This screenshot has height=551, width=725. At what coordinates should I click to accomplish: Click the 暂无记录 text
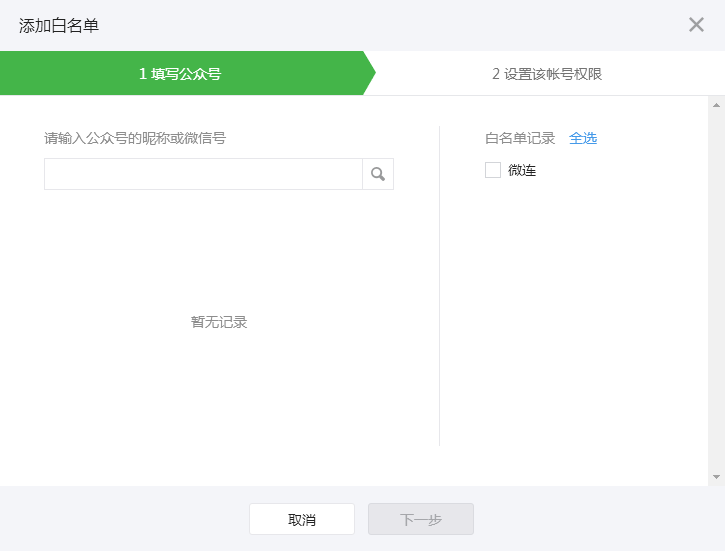(x=219, y=322)
